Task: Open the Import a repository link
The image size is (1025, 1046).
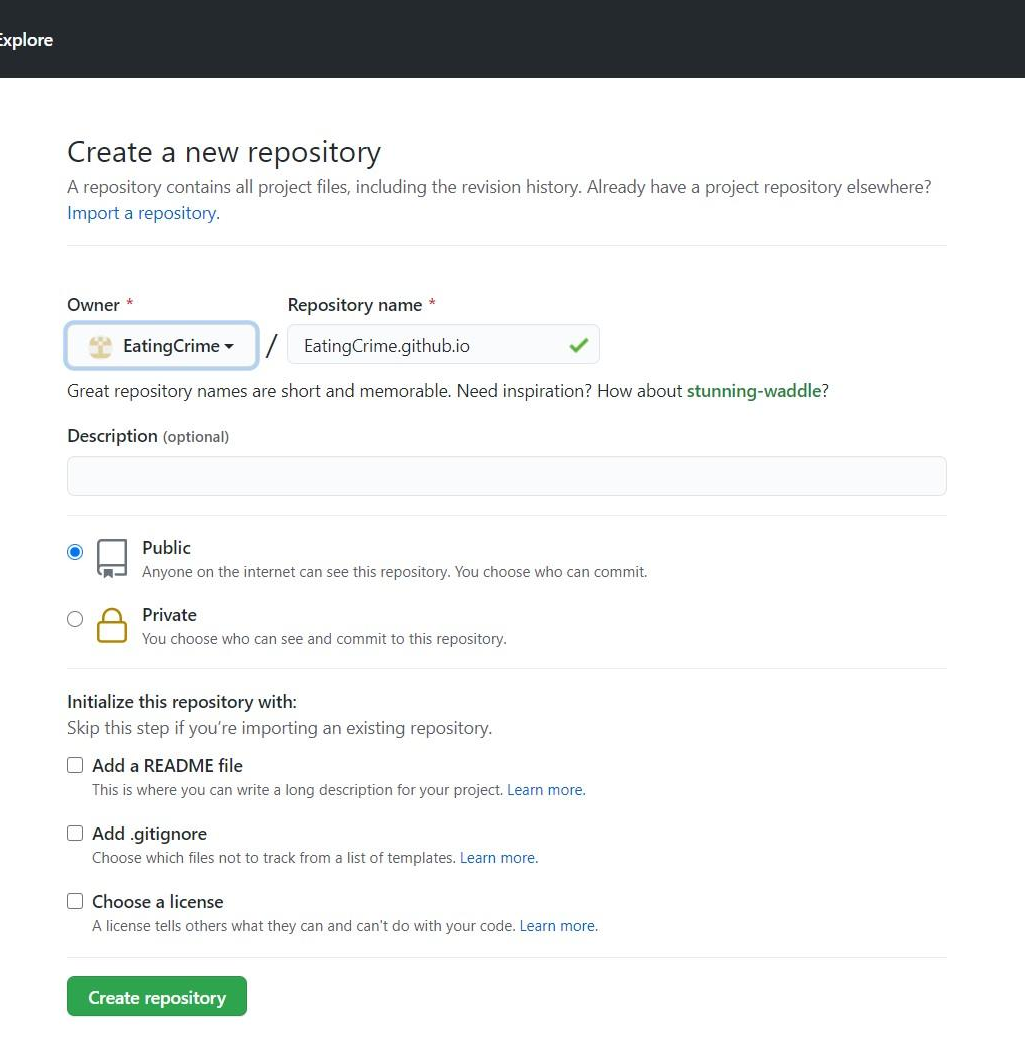Action: pyautogui.click(x=143, y=213)
